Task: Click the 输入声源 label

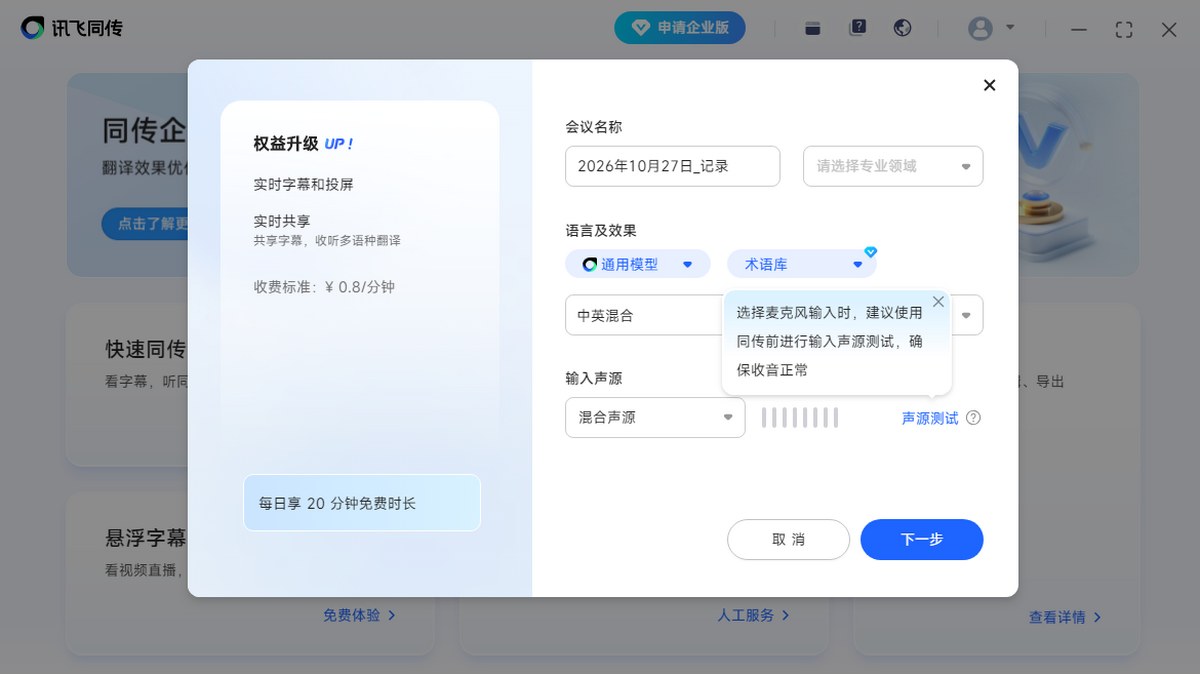Action: click(594, 378)
